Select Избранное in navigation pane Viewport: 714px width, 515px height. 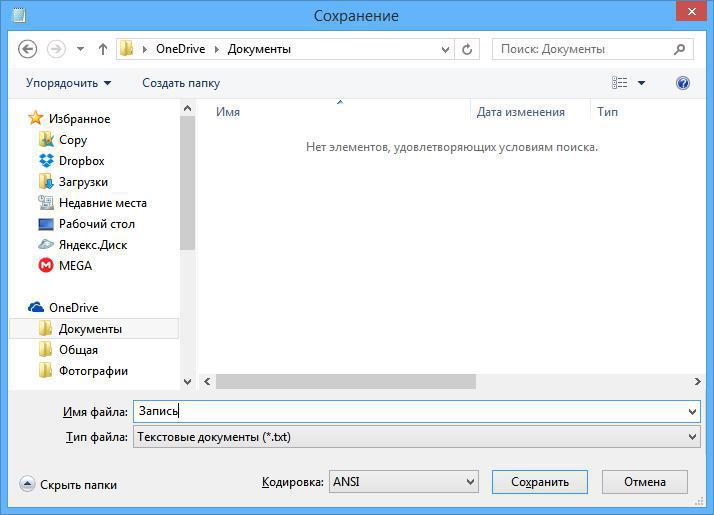[80, 119]
